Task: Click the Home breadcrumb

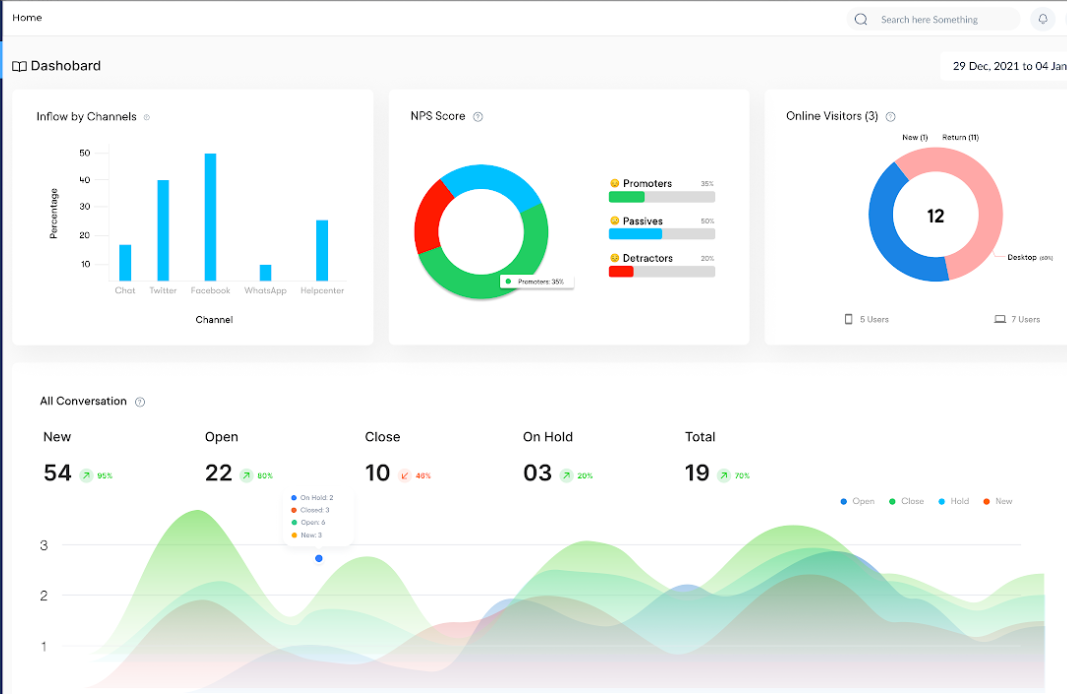Action: (27, 18)
